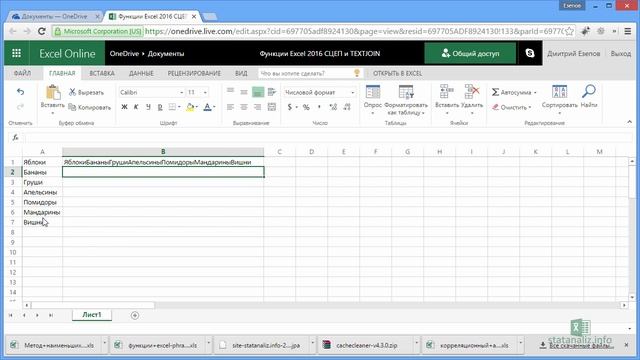Open the app launcher waffle icon
Image resolution: width=640 pixels, height=360 pixels.
(16, 53)
